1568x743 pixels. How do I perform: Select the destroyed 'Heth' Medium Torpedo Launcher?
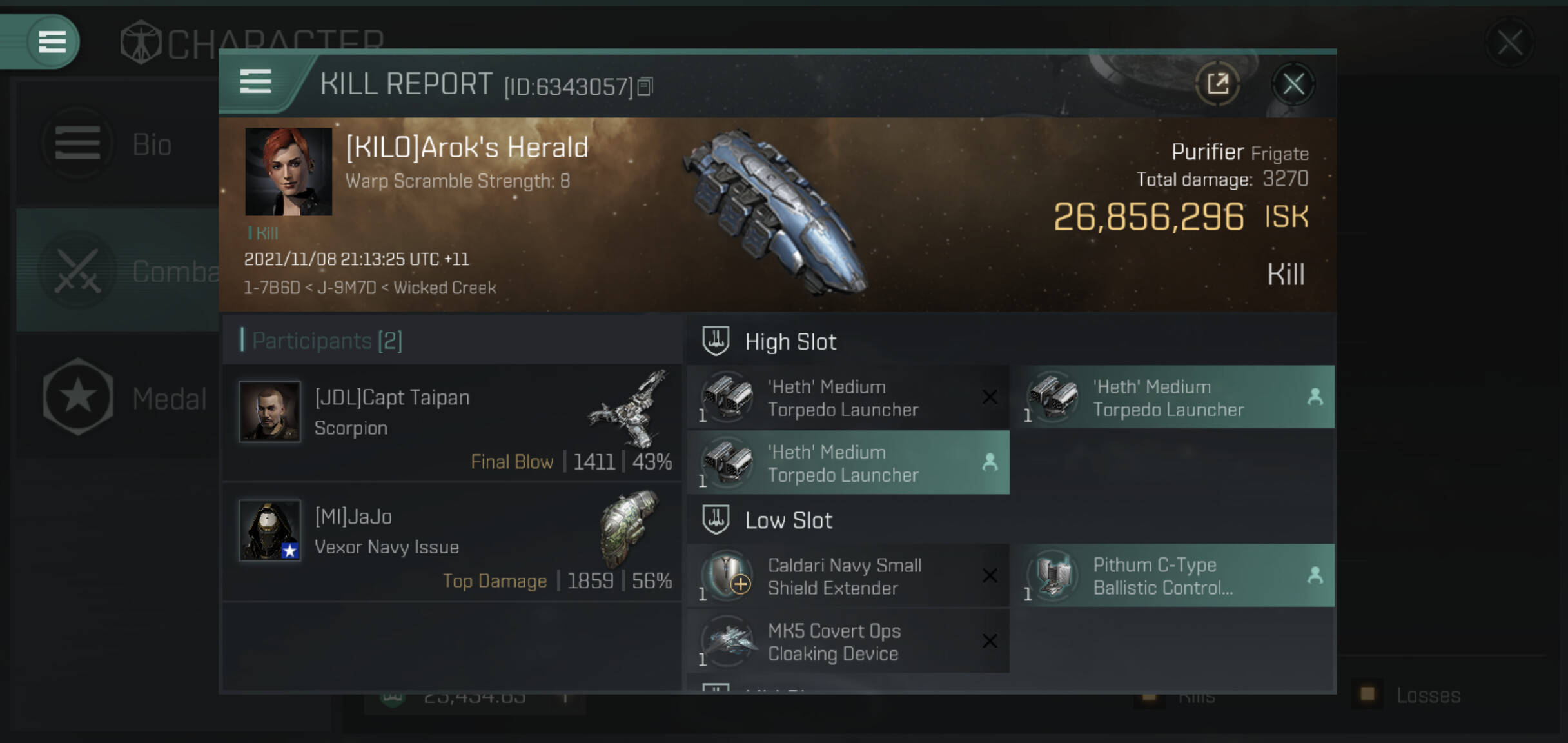[x=848, y=397]
